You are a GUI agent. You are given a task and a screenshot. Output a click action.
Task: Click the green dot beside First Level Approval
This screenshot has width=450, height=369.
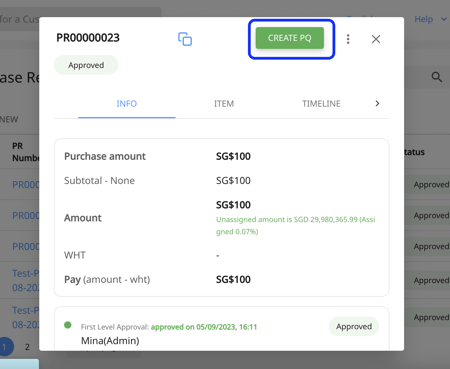point(68,325)
